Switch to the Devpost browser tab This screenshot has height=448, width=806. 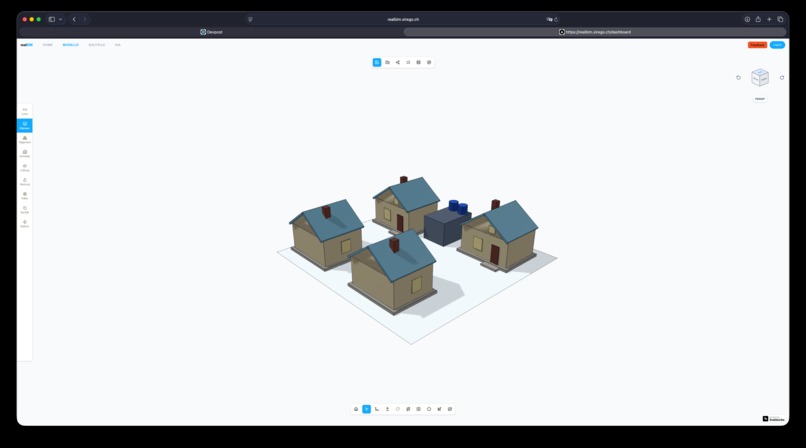coord(211,32)
